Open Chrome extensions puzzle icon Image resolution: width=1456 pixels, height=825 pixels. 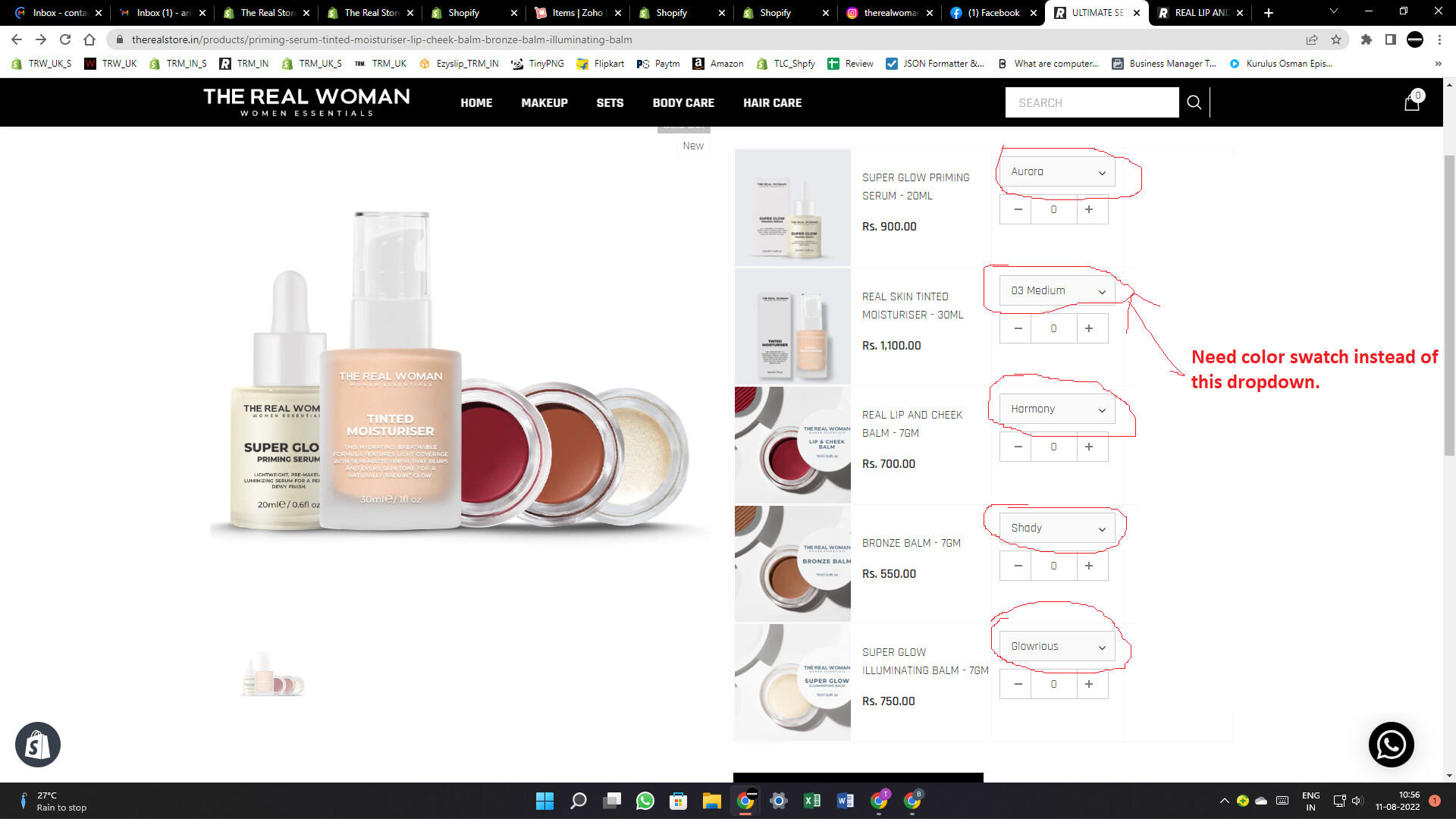click(x=1366, y=39)
